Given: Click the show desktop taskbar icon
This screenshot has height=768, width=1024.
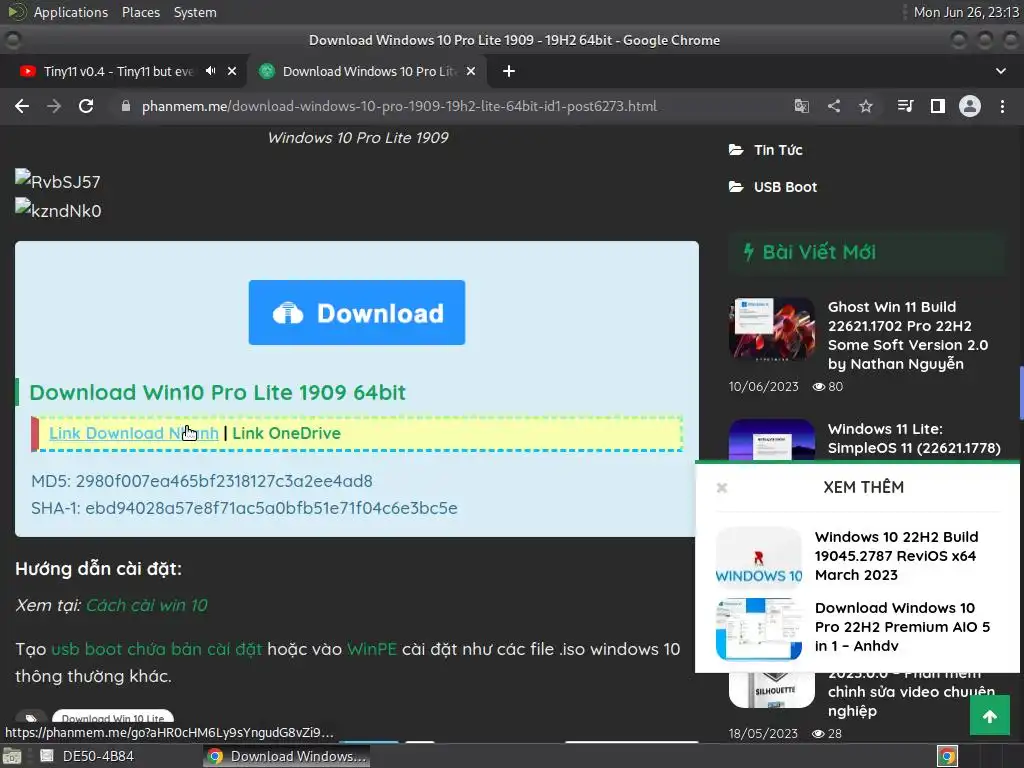Looking at the screenshot, I should tap(11, 756).
